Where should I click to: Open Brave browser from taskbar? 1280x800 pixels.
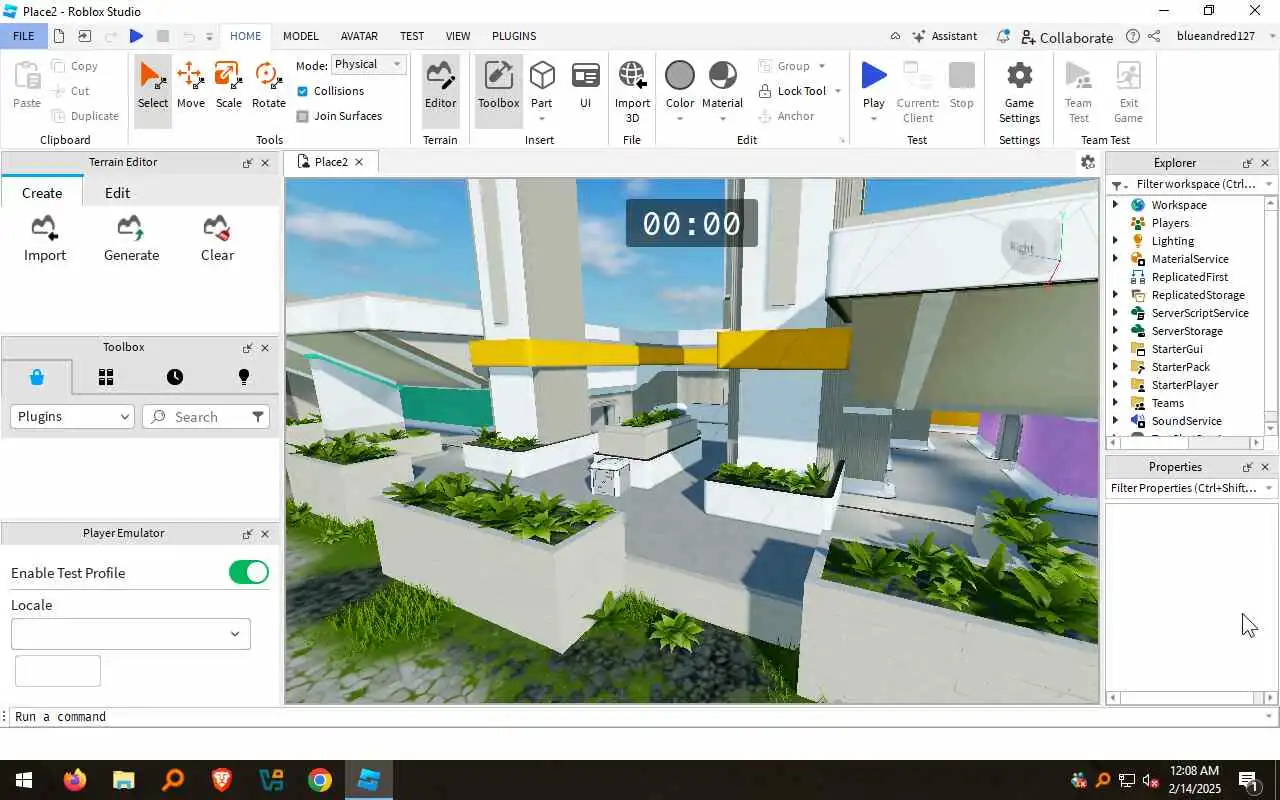tap(222, 780)
